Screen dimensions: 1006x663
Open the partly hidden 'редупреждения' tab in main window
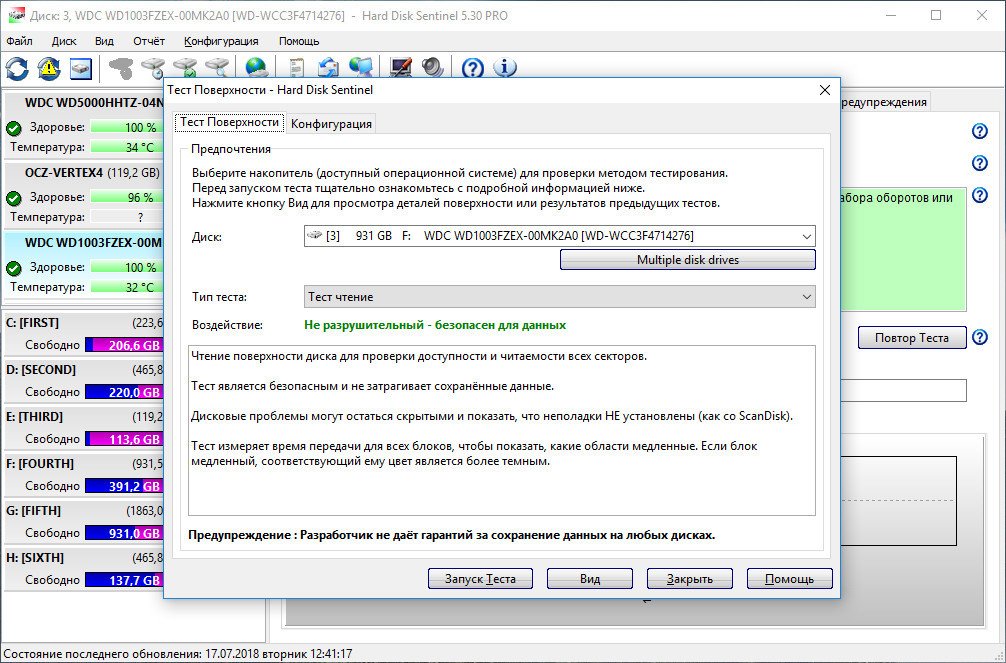coord(884,102)
